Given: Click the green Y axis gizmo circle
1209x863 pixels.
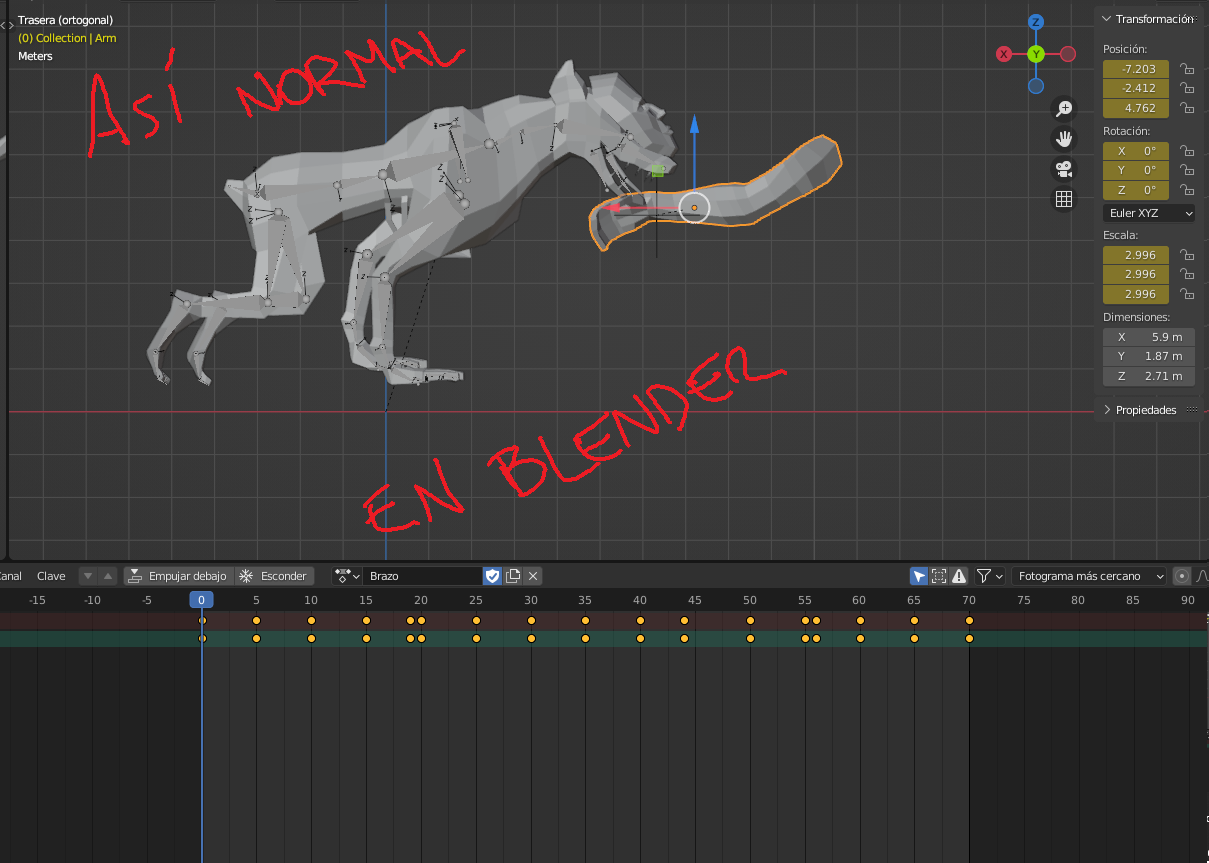Looking at the screenshot, I should tap(1036, 54).
